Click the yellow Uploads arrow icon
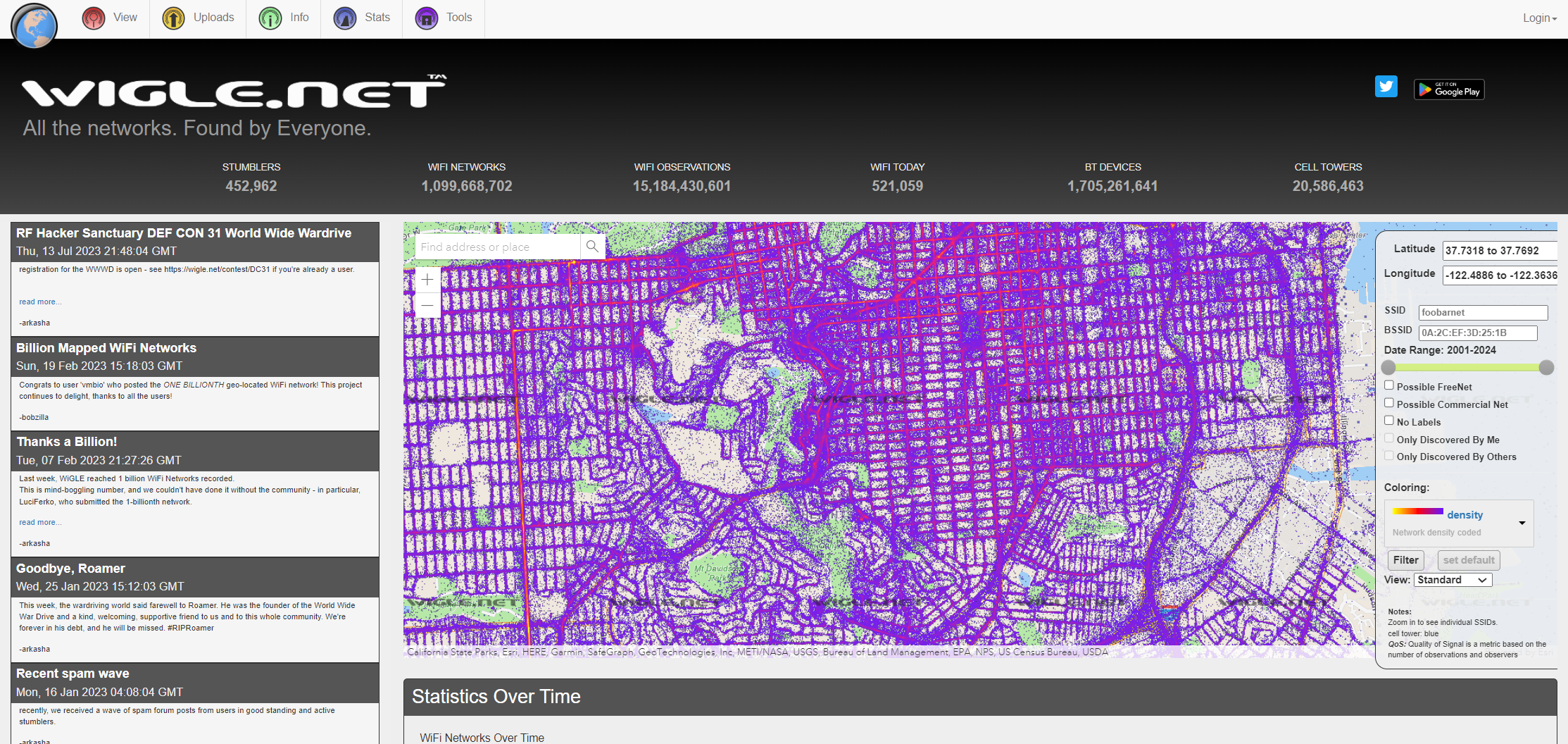The width and height of the screenshot is (1568, 744). pyautogui.click(x=173, y=18)
